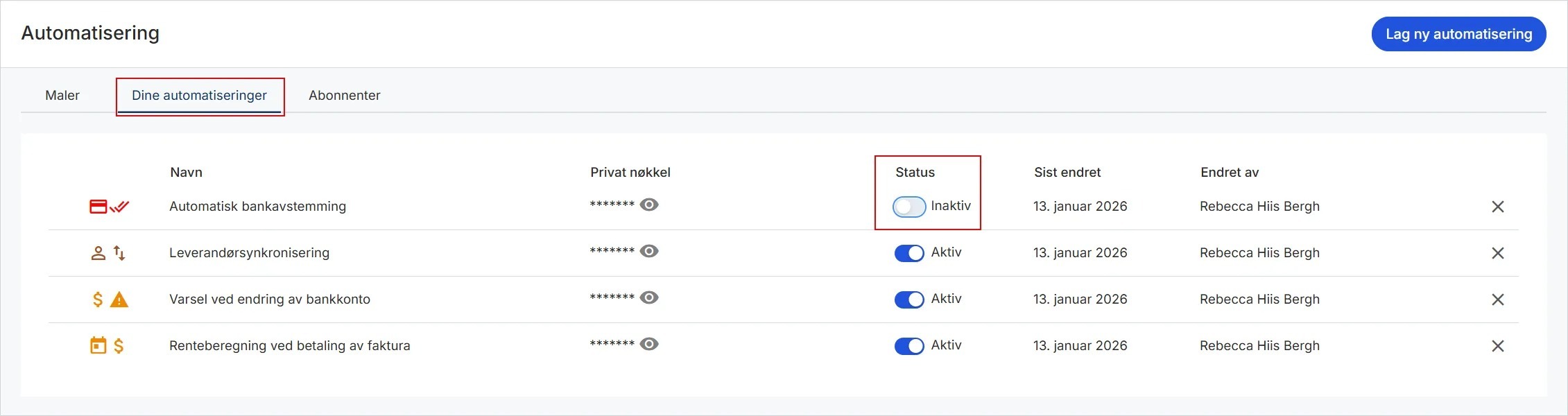Show private key for Varsel ved endring av bankkonto

pyautogui.click(x=649, y=297)
